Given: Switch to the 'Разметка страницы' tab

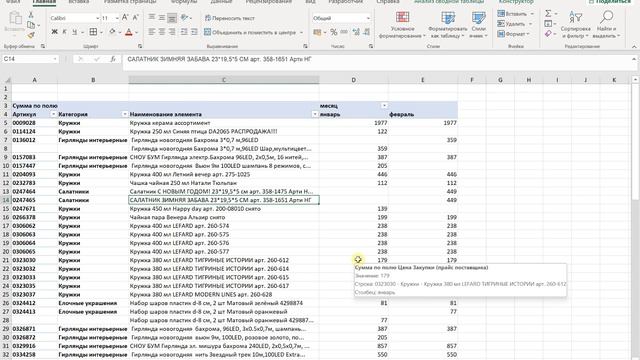Looking at the screenshot, I should (x=130, y=2).
